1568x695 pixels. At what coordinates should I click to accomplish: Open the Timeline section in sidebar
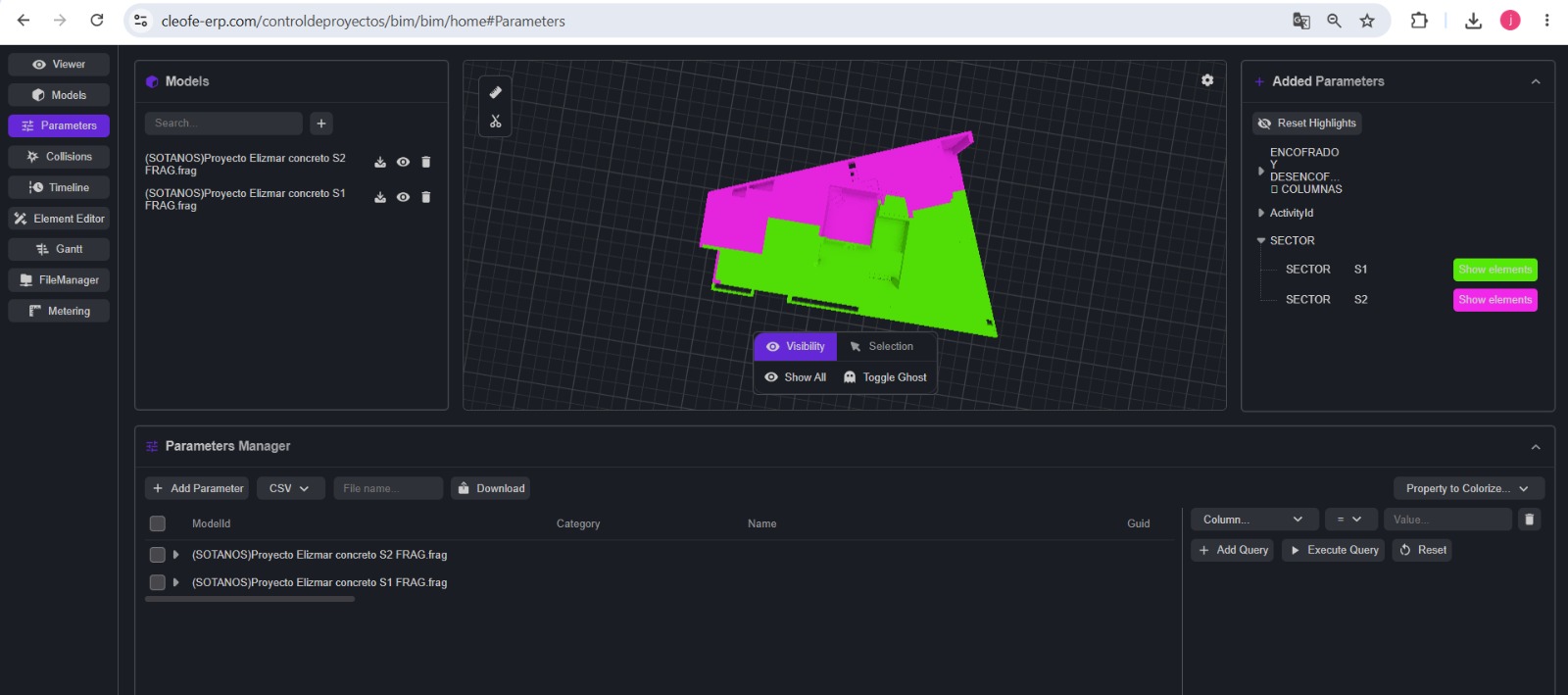pos(59,187)
